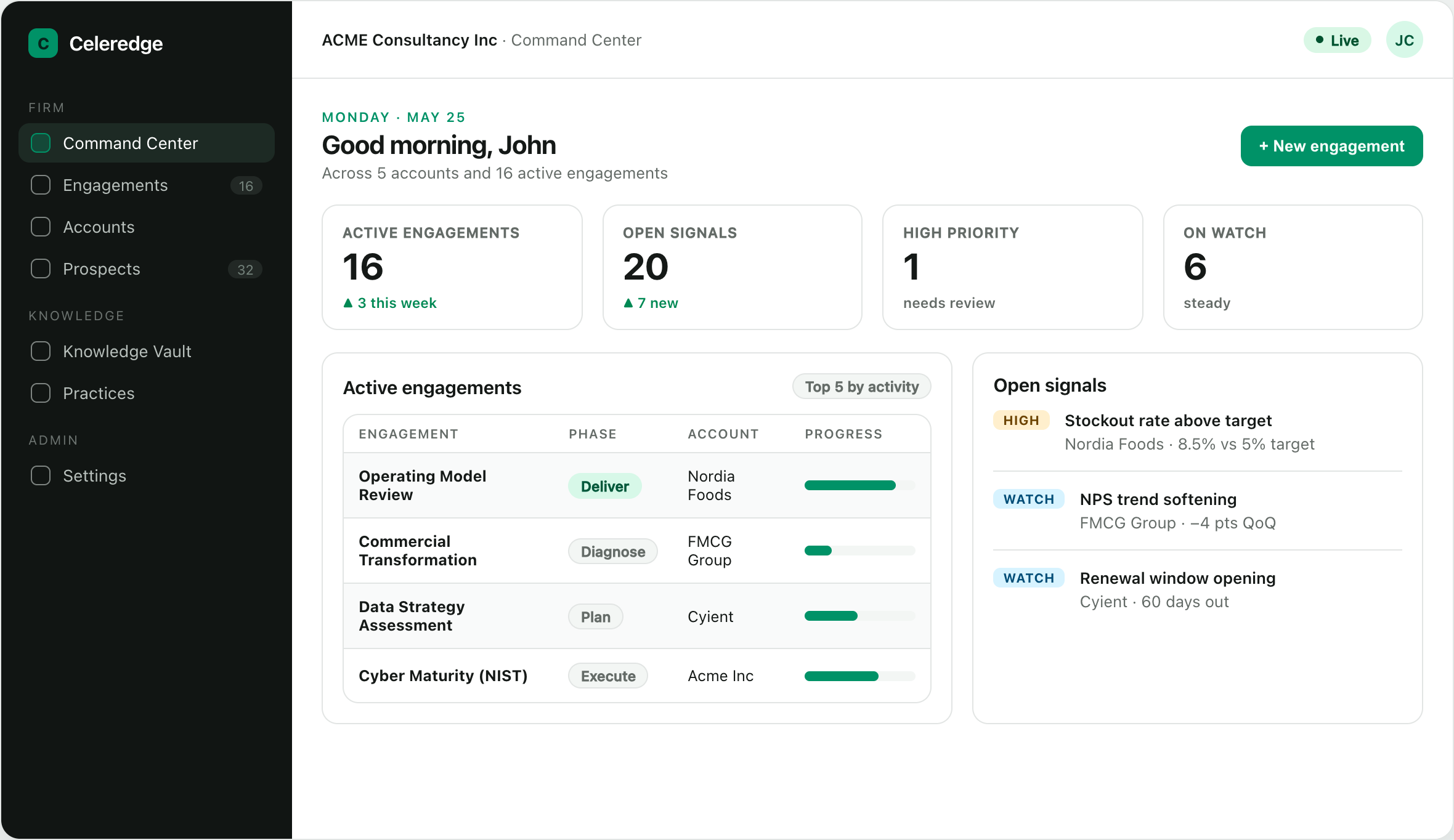Click the Acme Inc account cell
Viewport: 1454px width, 840px height.
[x=720, y=676]
